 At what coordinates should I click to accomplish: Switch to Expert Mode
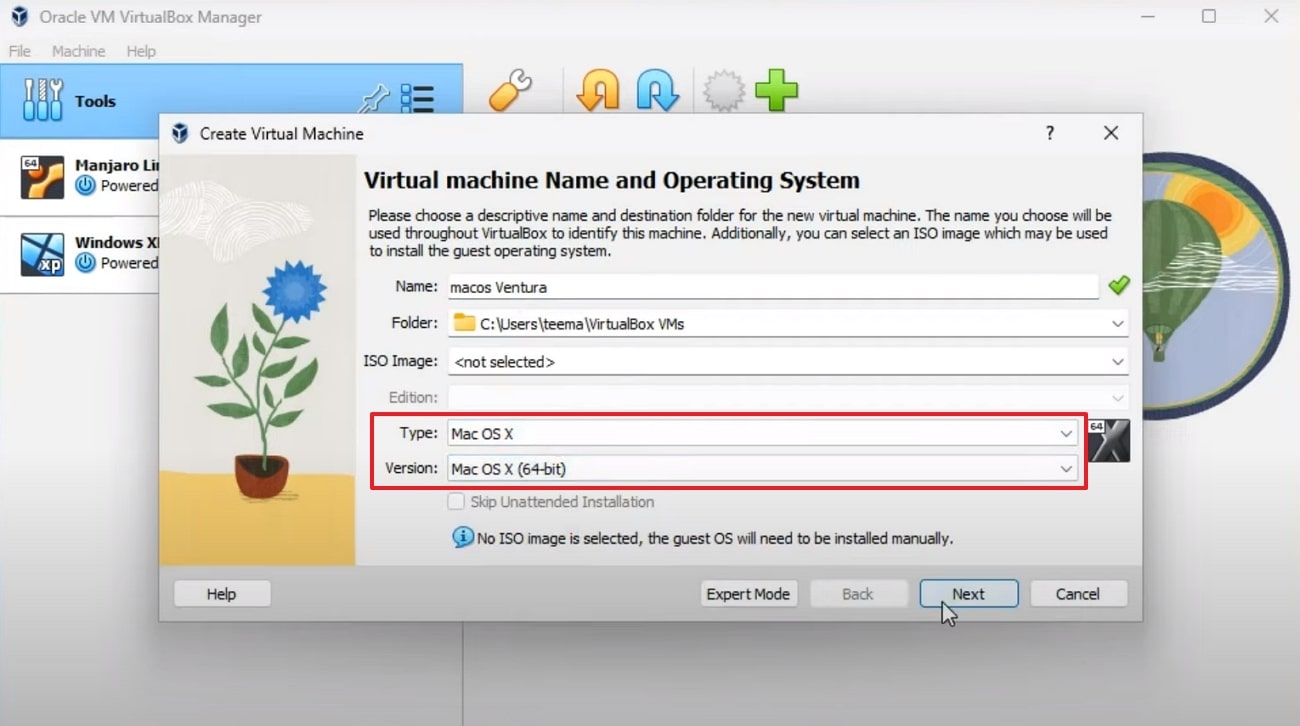[748, 594]
